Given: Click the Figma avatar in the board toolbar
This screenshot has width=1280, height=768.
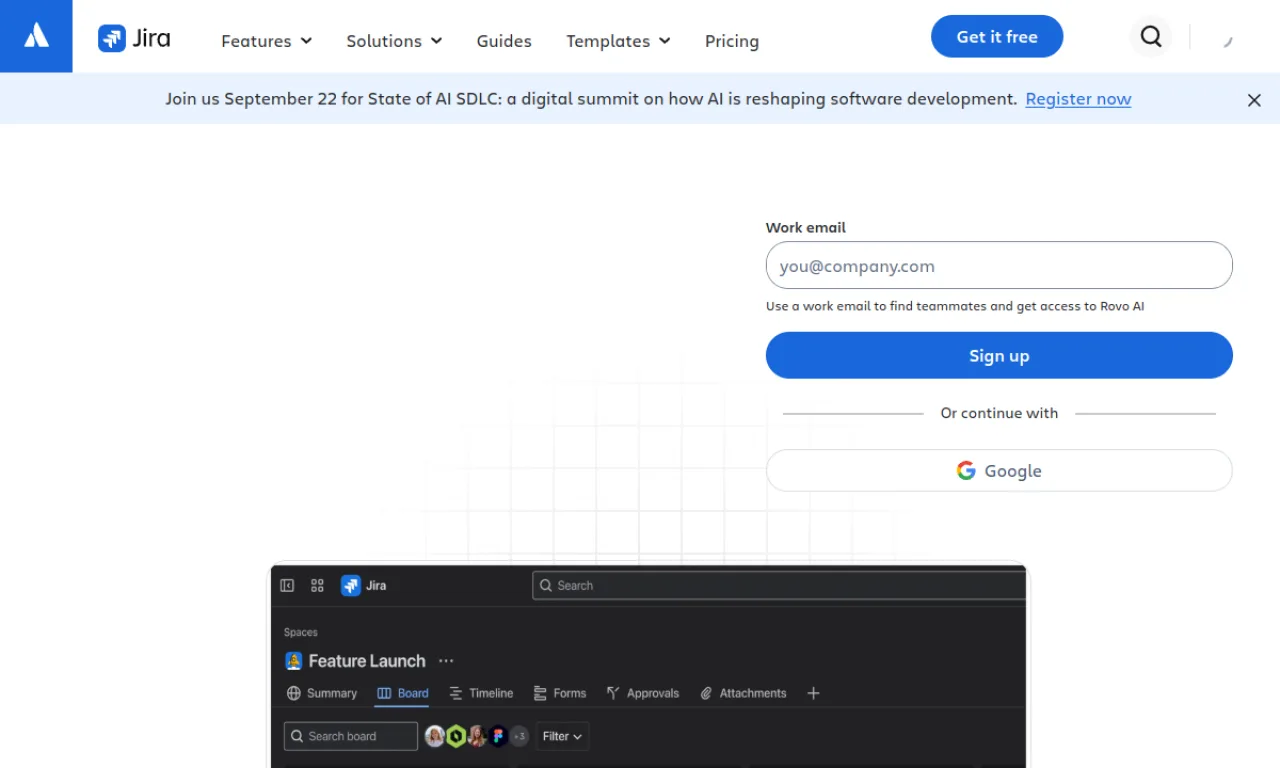Looking at the screenshot, I should pos(498,736).
